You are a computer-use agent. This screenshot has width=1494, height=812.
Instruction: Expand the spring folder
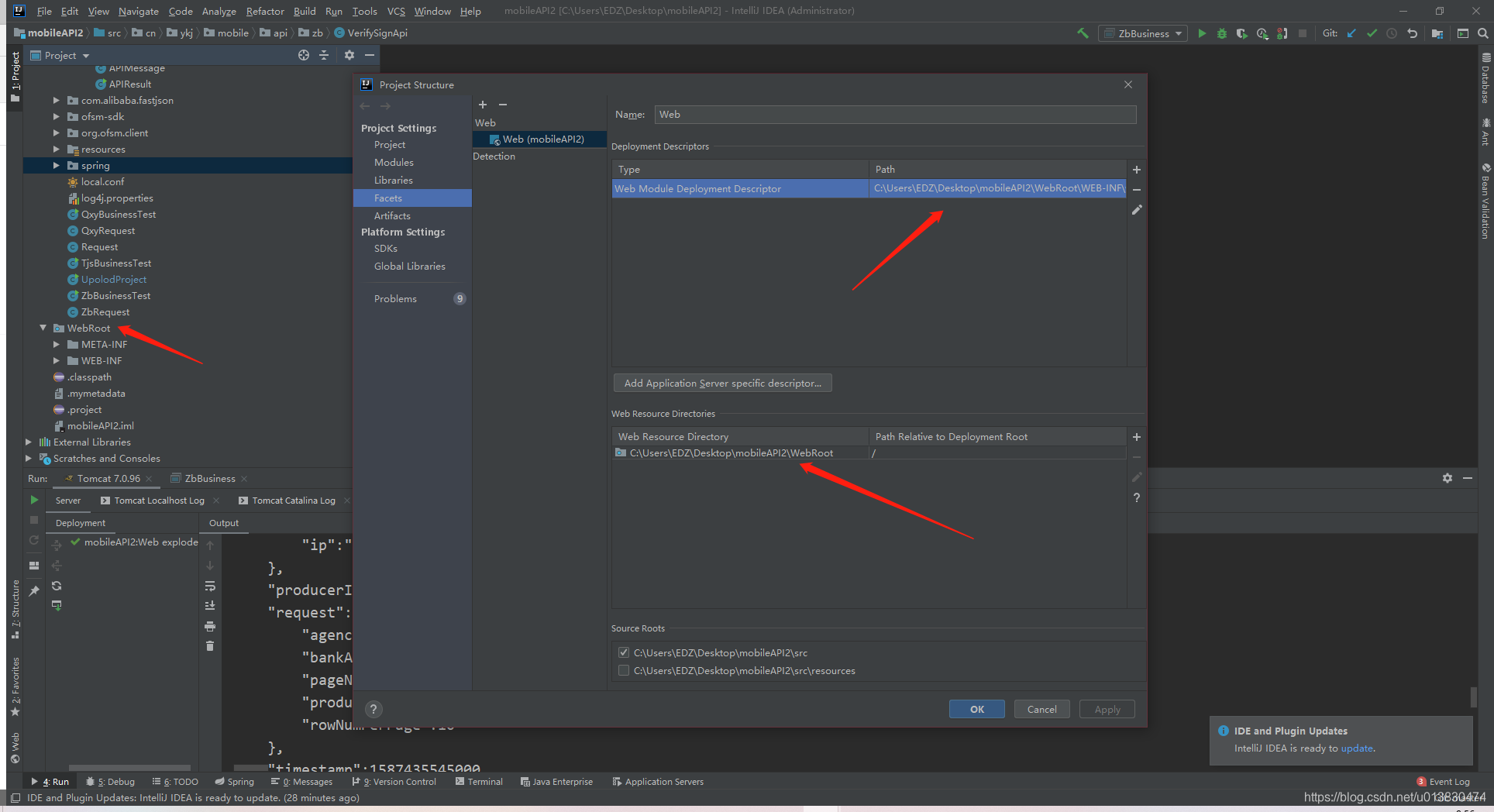point(56,166)
